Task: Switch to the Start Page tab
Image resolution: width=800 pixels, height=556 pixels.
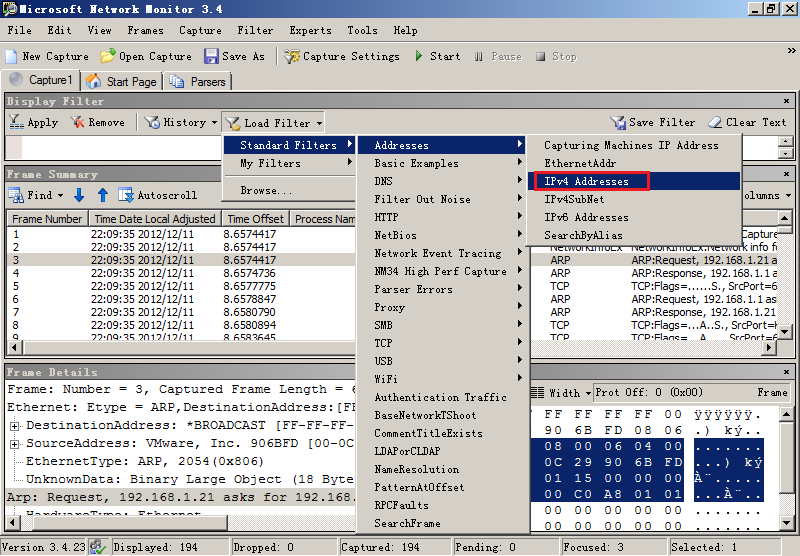Action: pyautogui.click(x=122, y=82)
